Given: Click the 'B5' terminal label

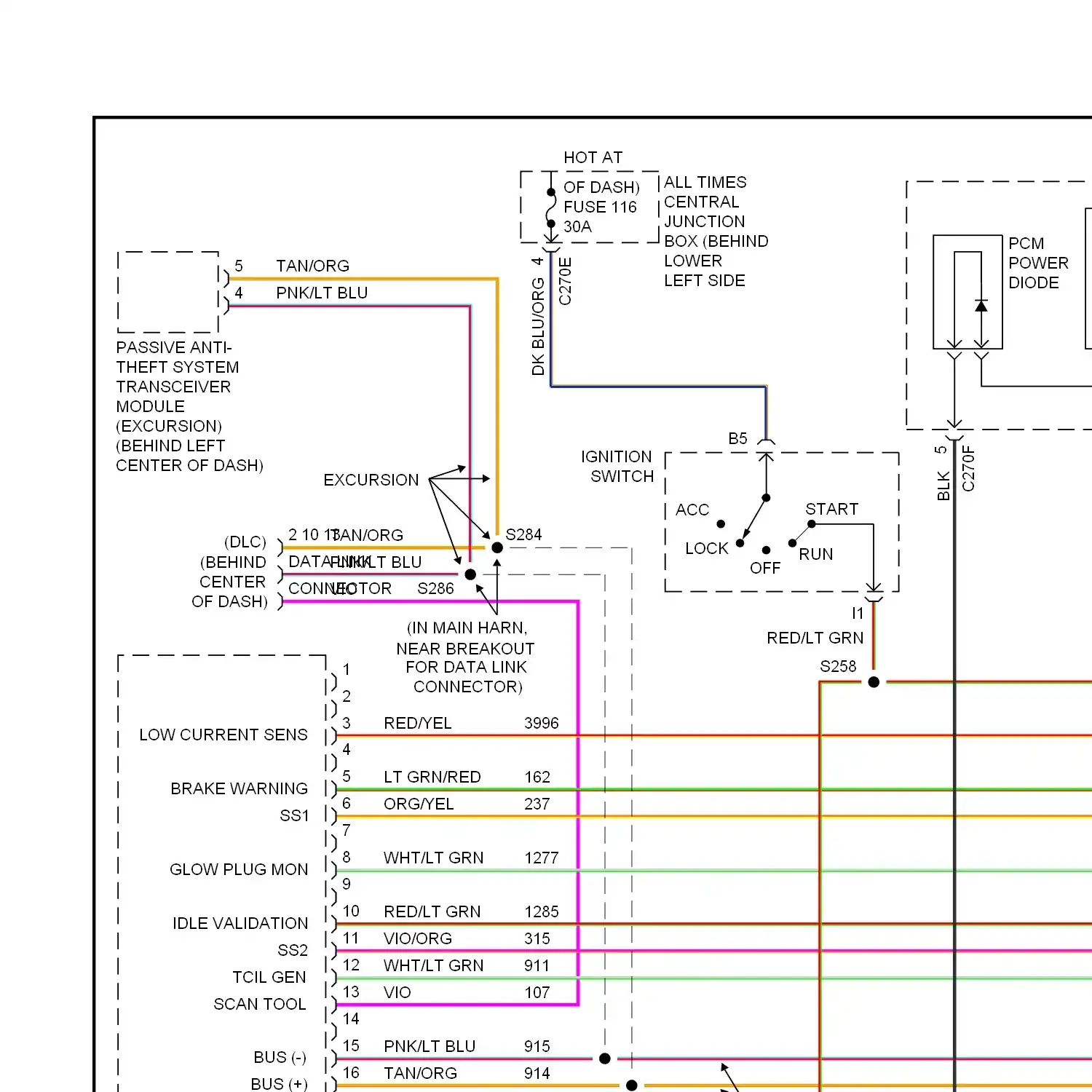Looking at the screenshot, I should click(x=737, y=438).
